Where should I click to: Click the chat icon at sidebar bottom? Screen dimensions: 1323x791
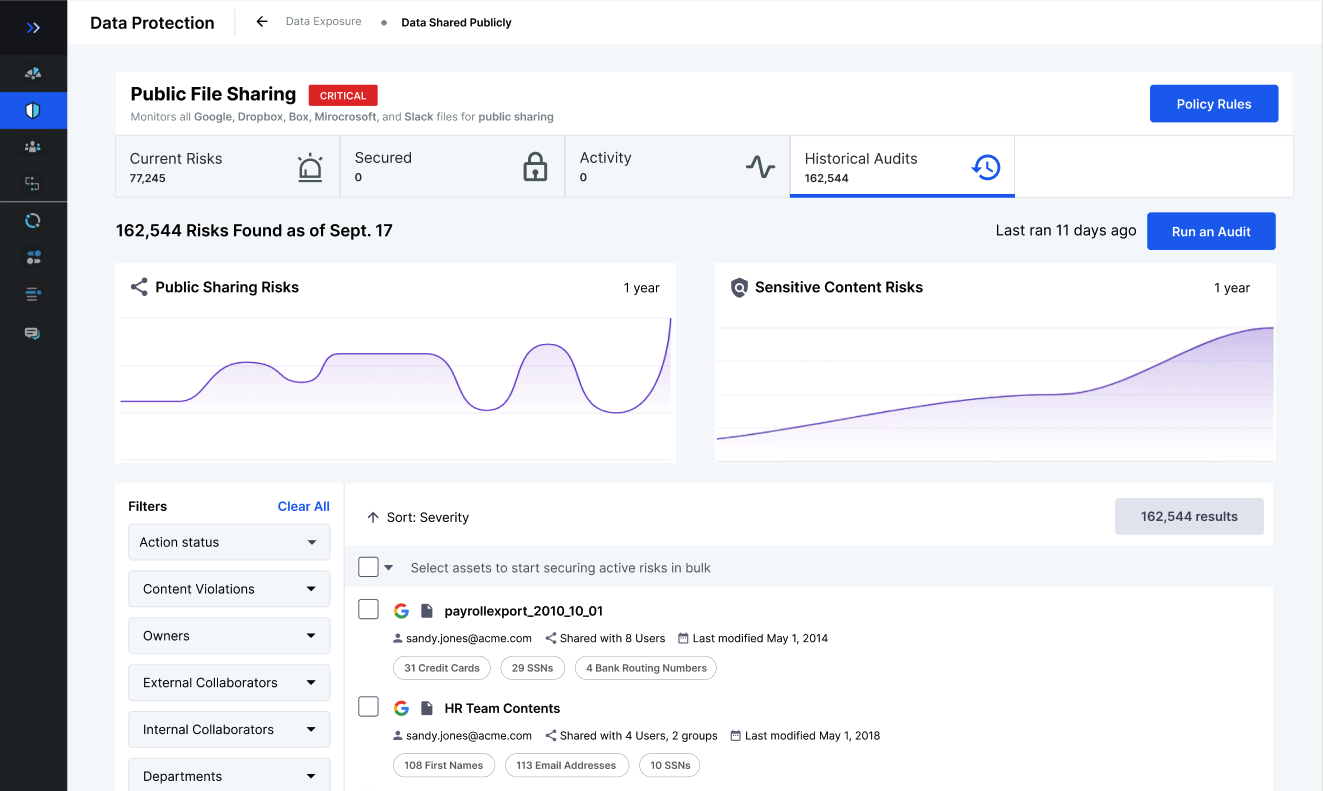[33, 332]
